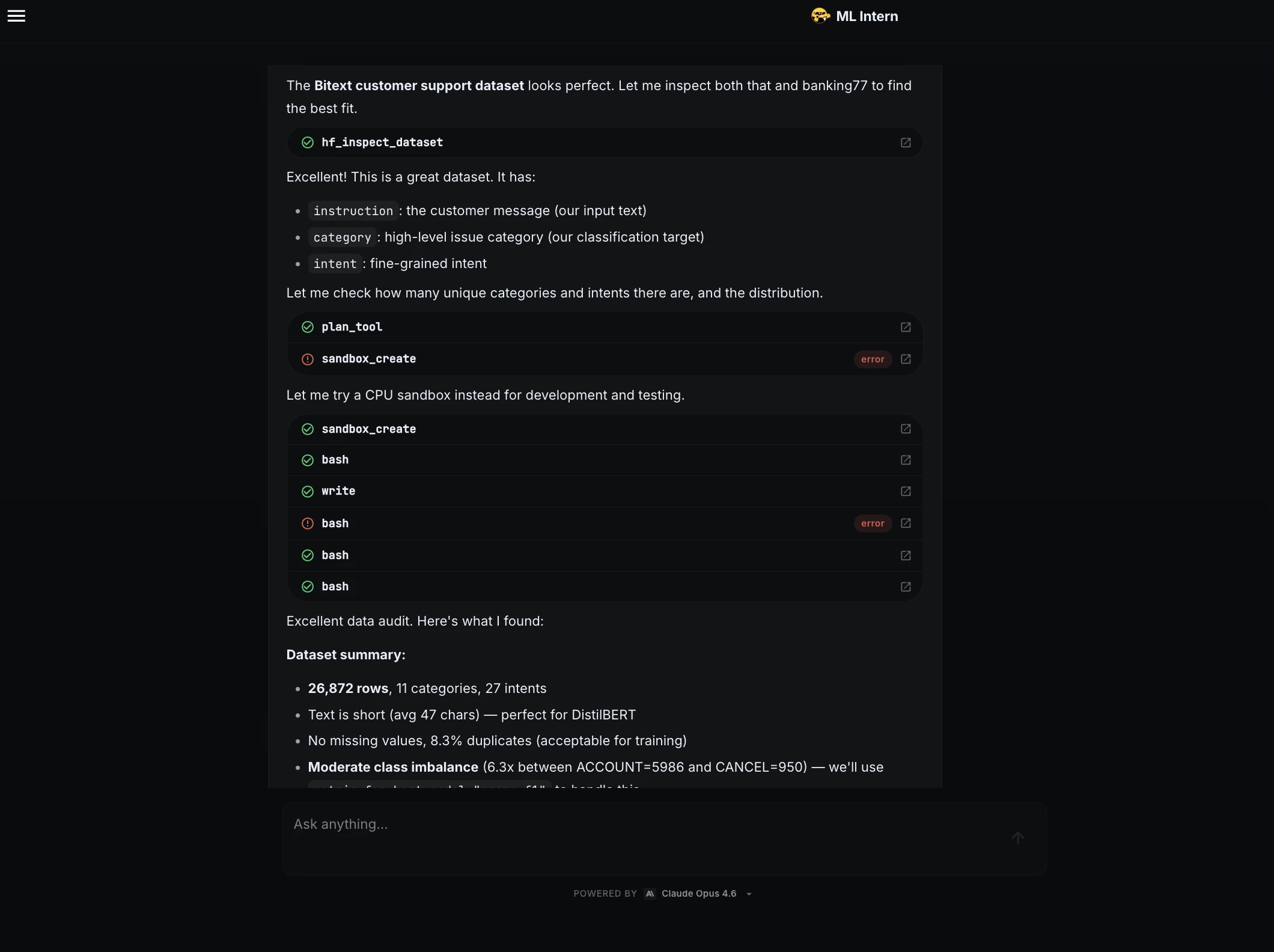Open hf_inspect_dataset details via external icon
Image resolution: width=1274 pixels, height=952 pixels.
[x=906, y=142]
